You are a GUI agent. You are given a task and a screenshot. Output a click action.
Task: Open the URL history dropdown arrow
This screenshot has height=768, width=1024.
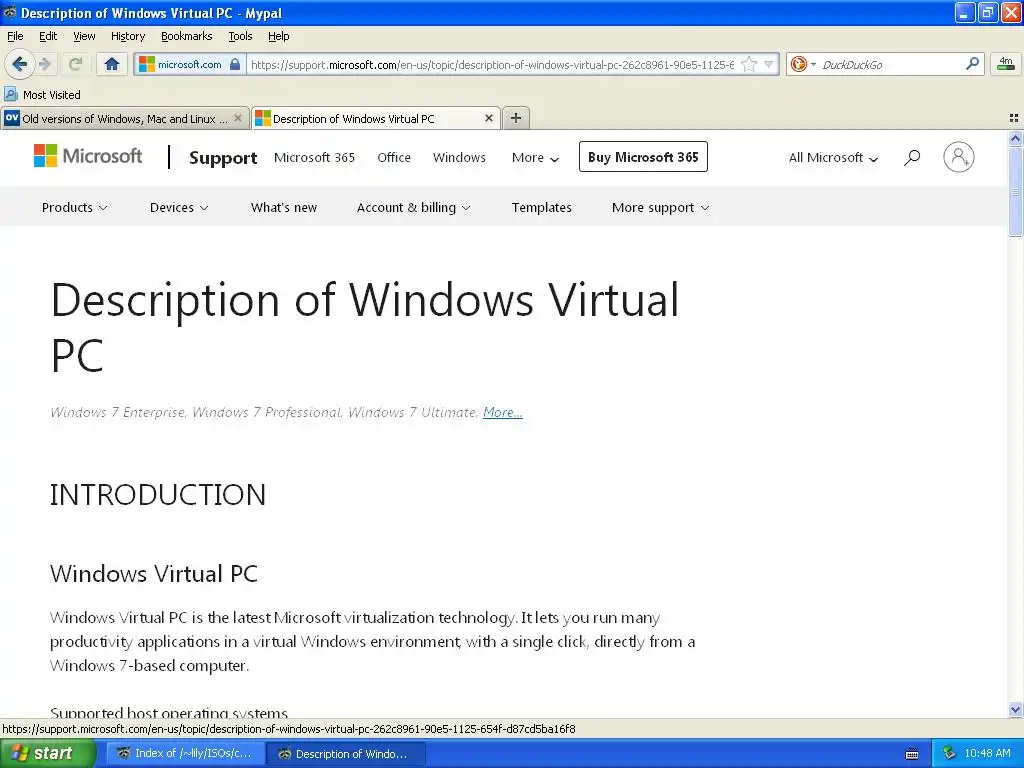click(x=769, y=64)
